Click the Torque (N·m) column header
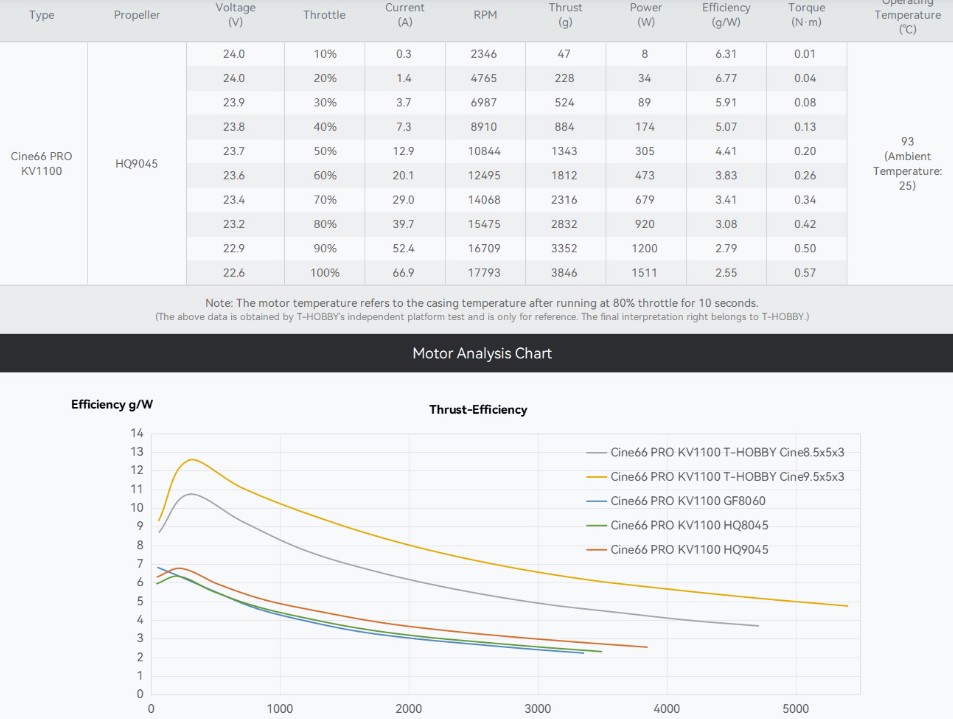953x719 pixels. pos(806,14)
